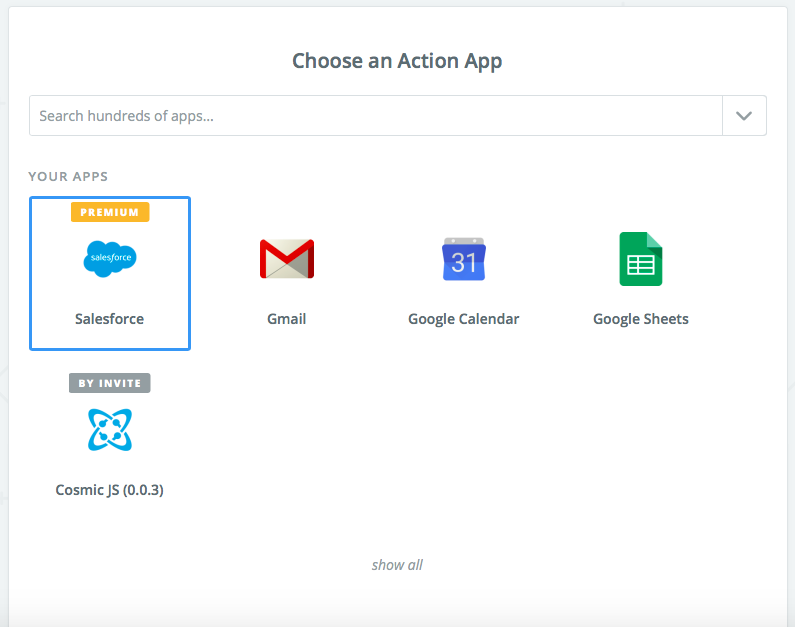Expand the app search dropdown chevron
795x627 pixels.
(x=744, y=116)
